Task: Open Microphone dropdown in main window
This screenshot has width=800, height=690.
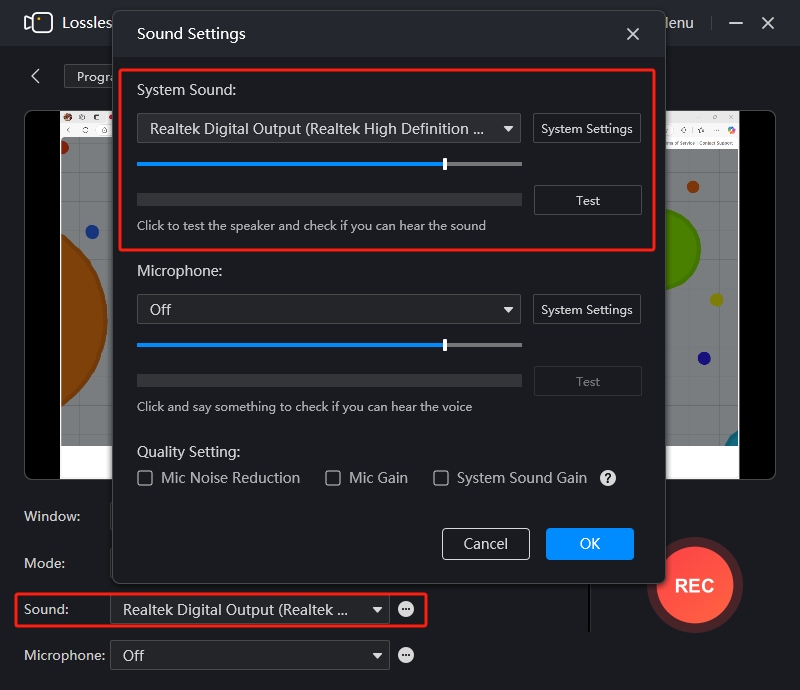Action: pyautogui.click(x=249, y=655)
